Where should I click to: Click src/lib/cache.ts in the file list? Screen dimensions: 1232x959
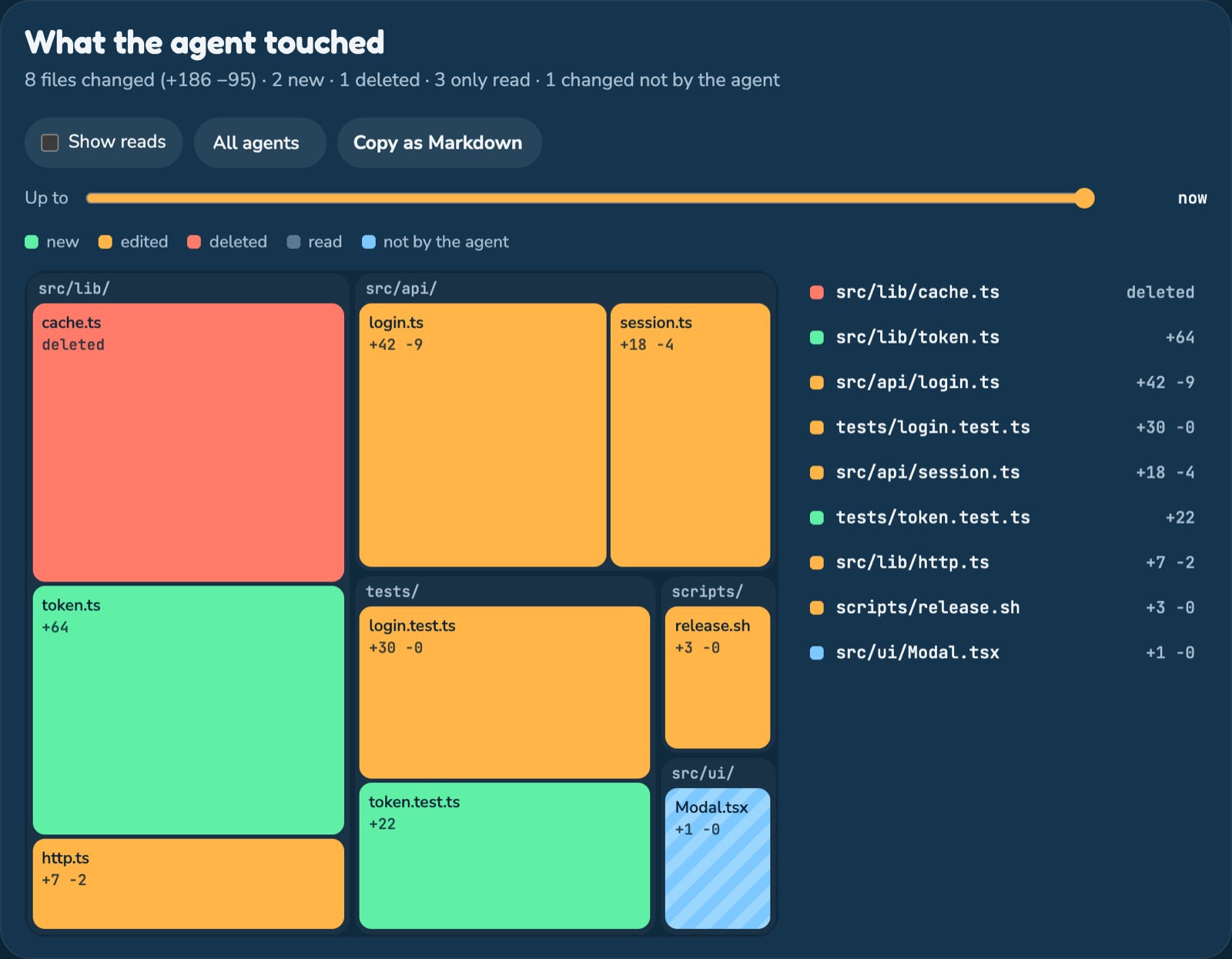click(1002, 292)
